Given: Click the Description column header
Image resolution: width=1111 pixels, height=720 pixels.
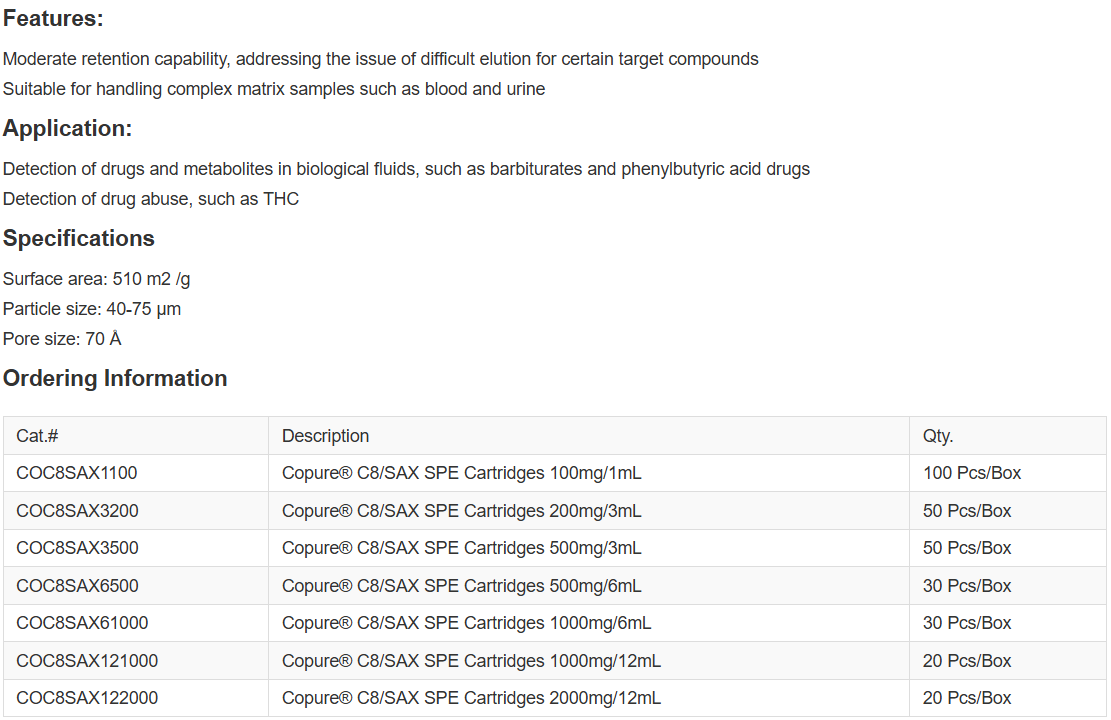Looking at the screenshot, I should [x=325, y=436].
